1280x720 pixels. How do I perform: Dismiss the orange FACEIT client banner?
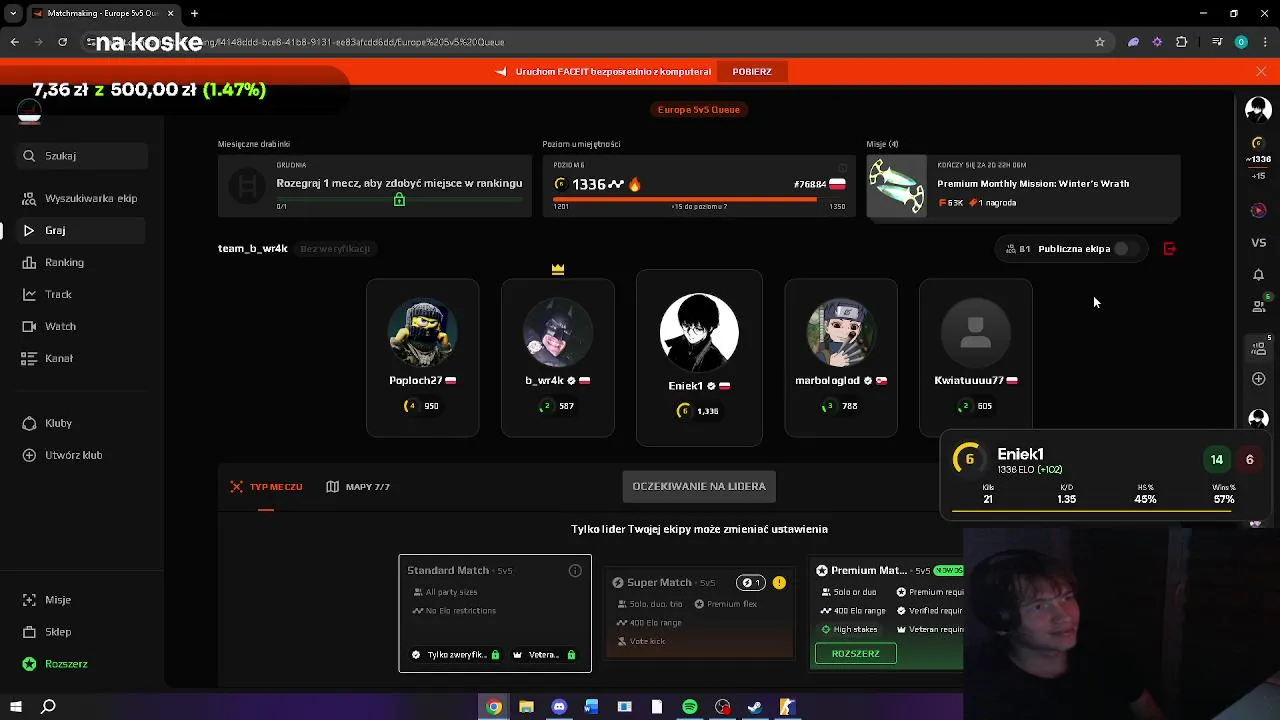(x=1261, y=72)
